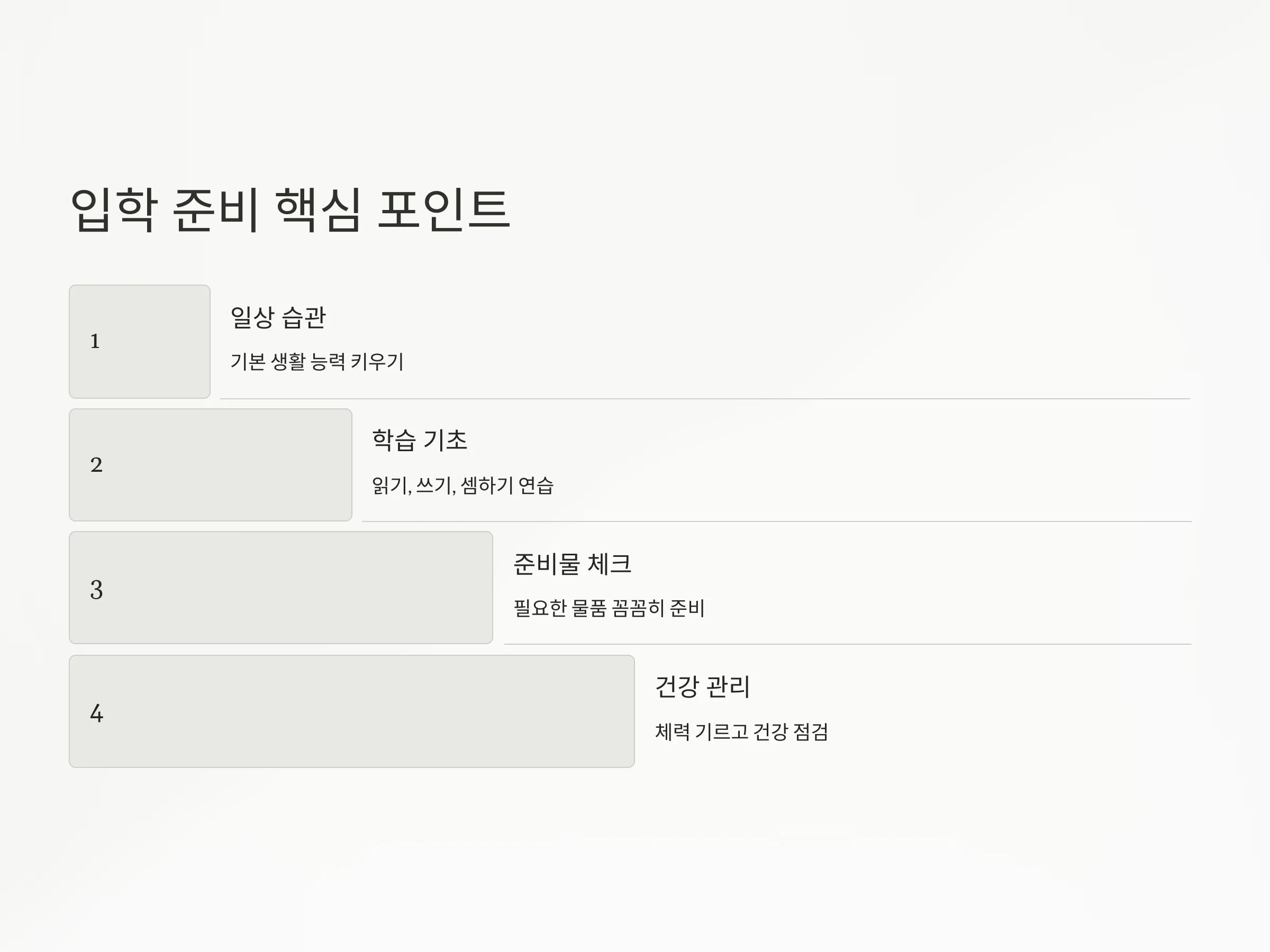Click the number 4 box

coord(352,711)
